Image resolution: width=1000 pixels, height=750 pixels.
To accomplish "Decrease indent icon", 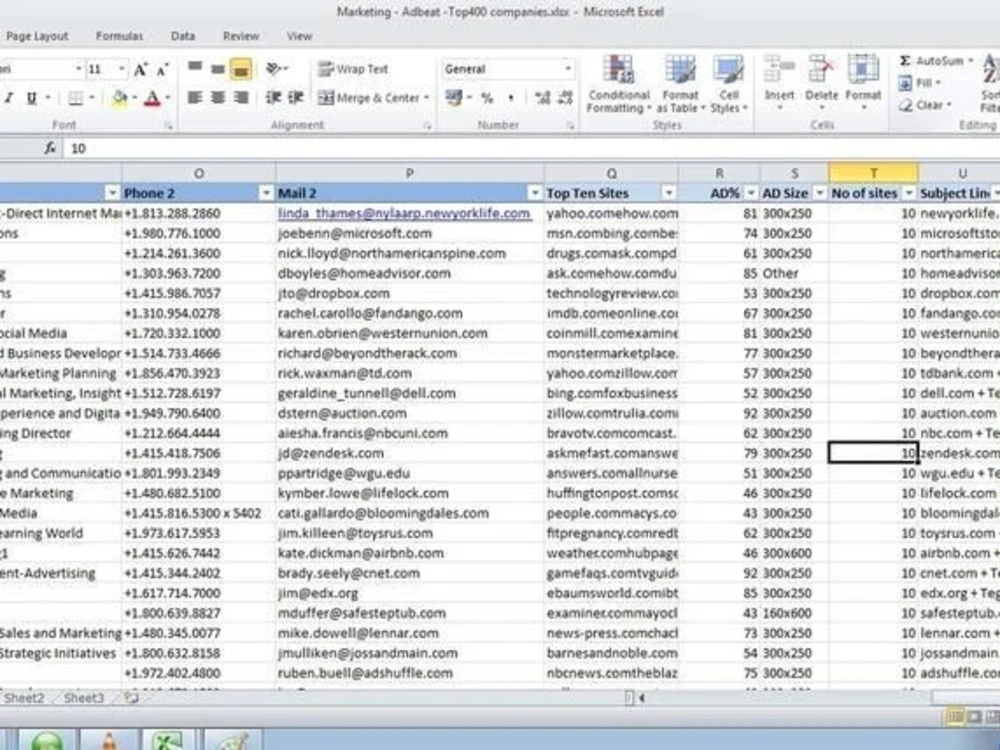I will pyautogui.click(x=273, y=98).
